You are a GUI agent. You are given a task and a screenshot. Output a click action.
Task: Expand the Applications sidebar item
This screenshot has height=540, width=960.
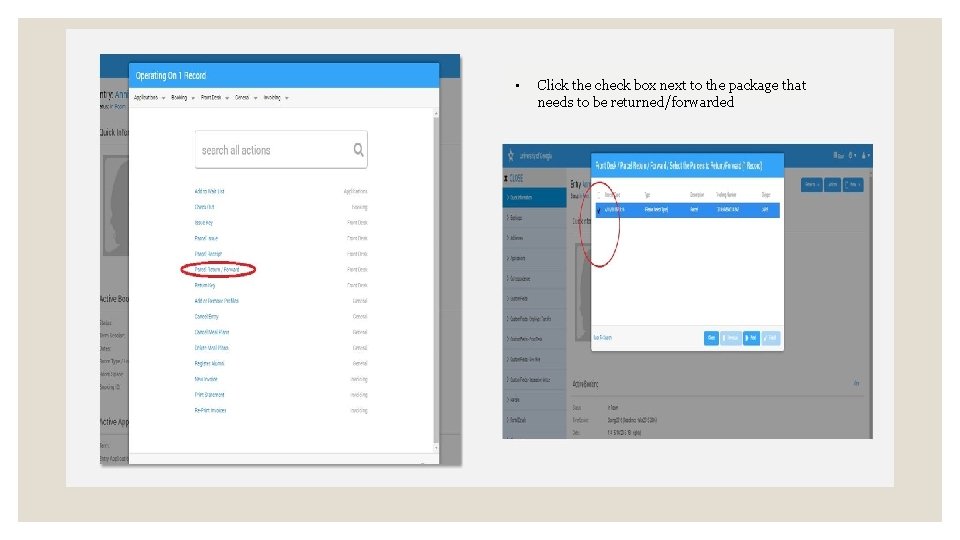click(535, 258)
